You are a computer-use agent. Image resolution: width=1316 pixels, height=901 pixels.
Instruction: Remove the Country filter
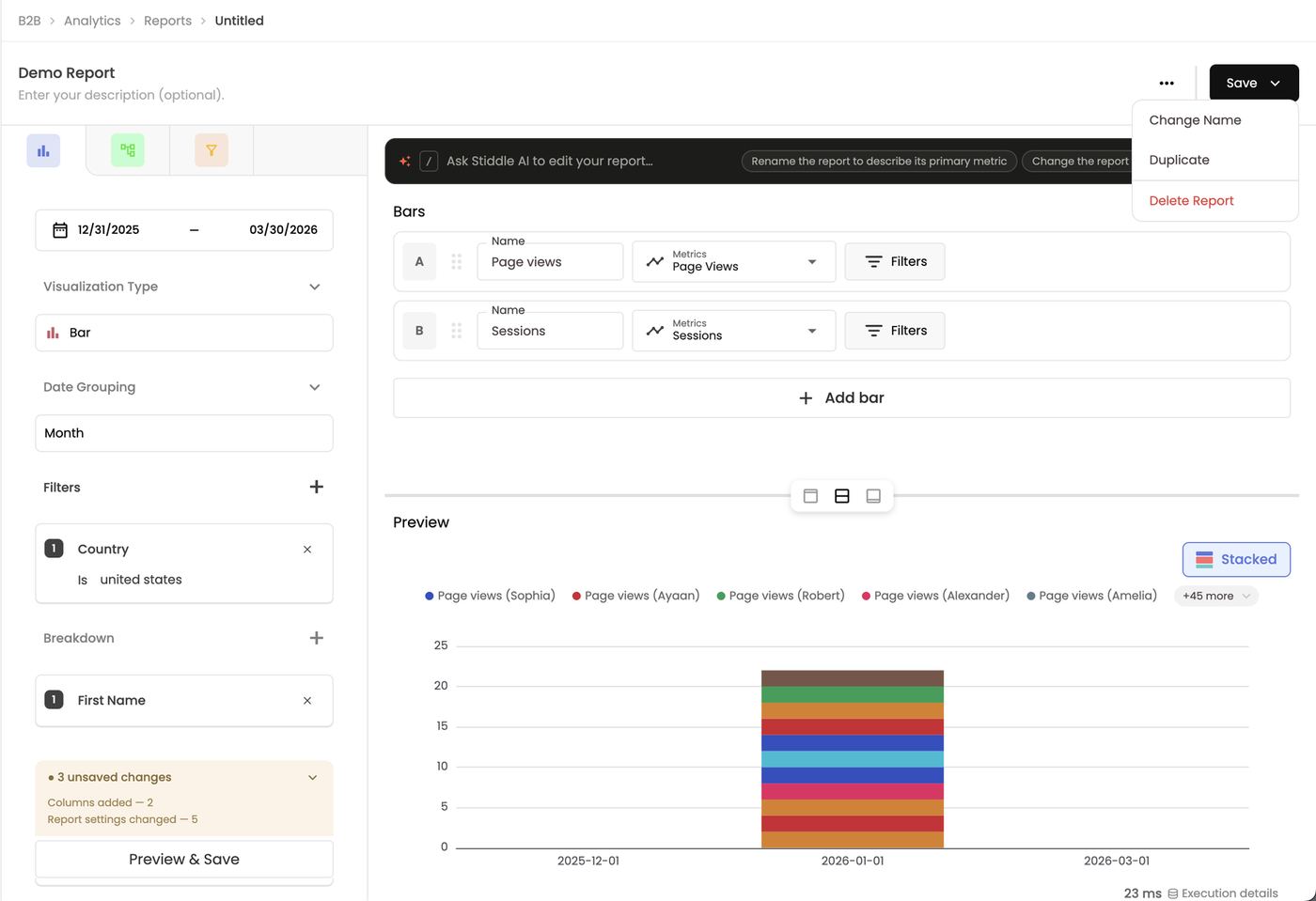point(307,550)
